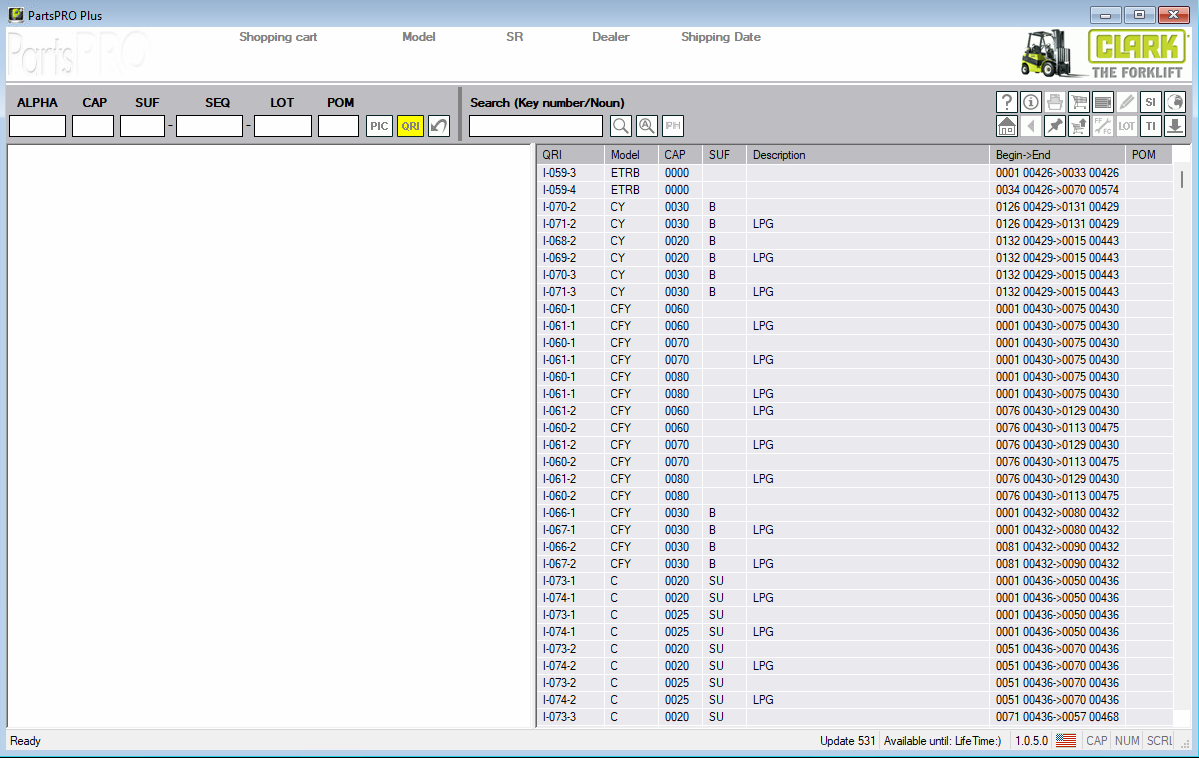Select the I-070-2 row
Image resolution: width=1199 pixels, height=758 pixels.
[x=854, y=207]
